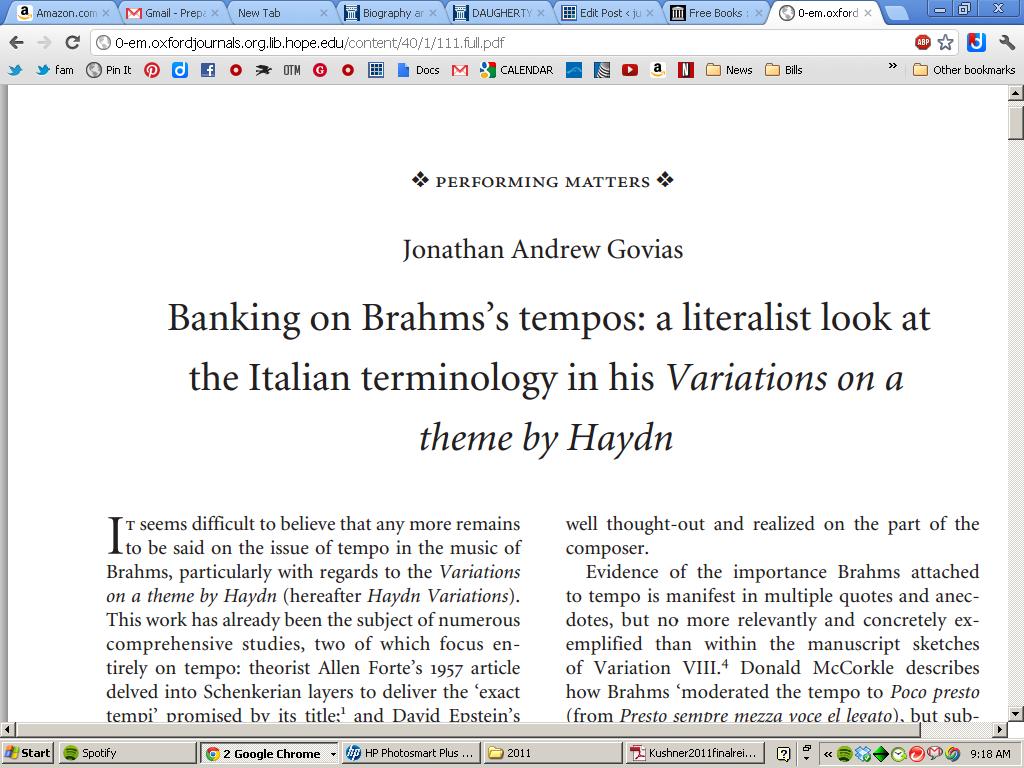Image resolution: width=1024 pixels, height=768 pixels.
Task: Open the blue grid bookmark icon
Action: coord(376,70)
